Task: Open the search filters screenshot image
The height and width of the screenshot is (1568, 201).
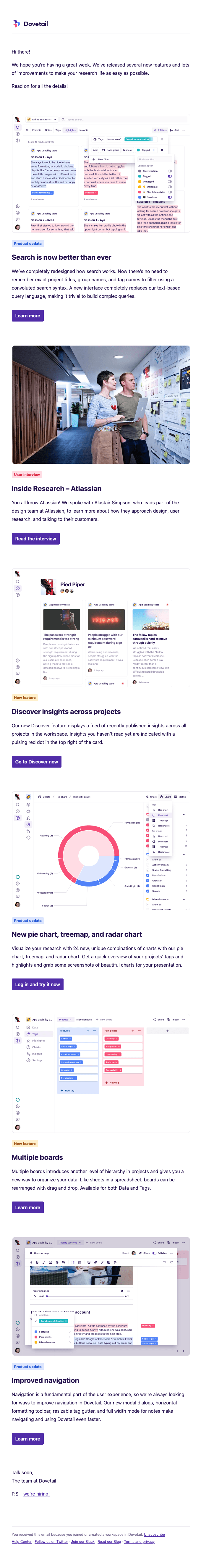Action: 100,173
